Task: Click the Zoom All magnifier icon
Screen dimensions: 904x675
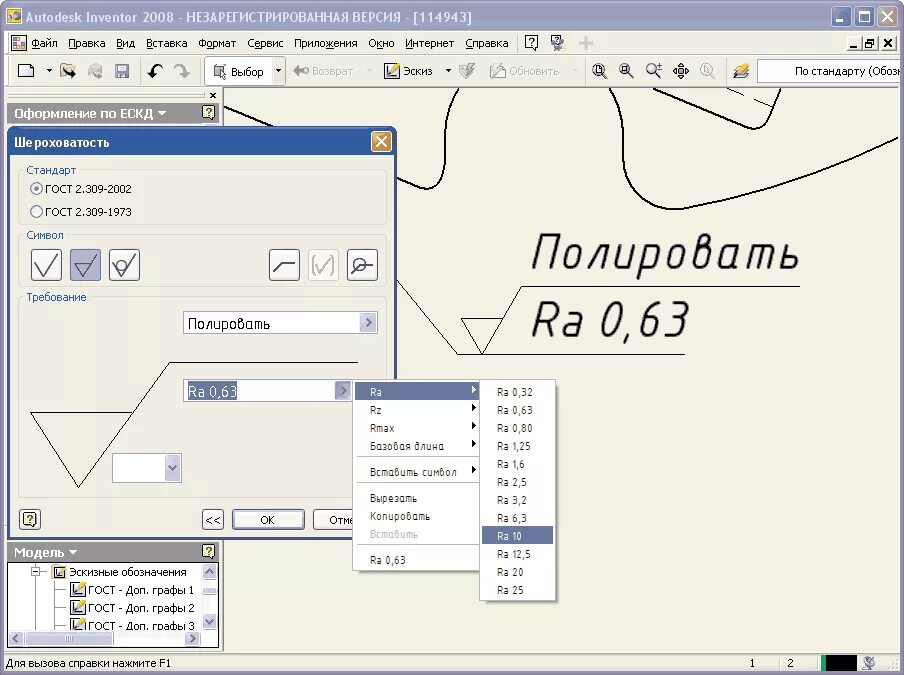Action: 600,71
